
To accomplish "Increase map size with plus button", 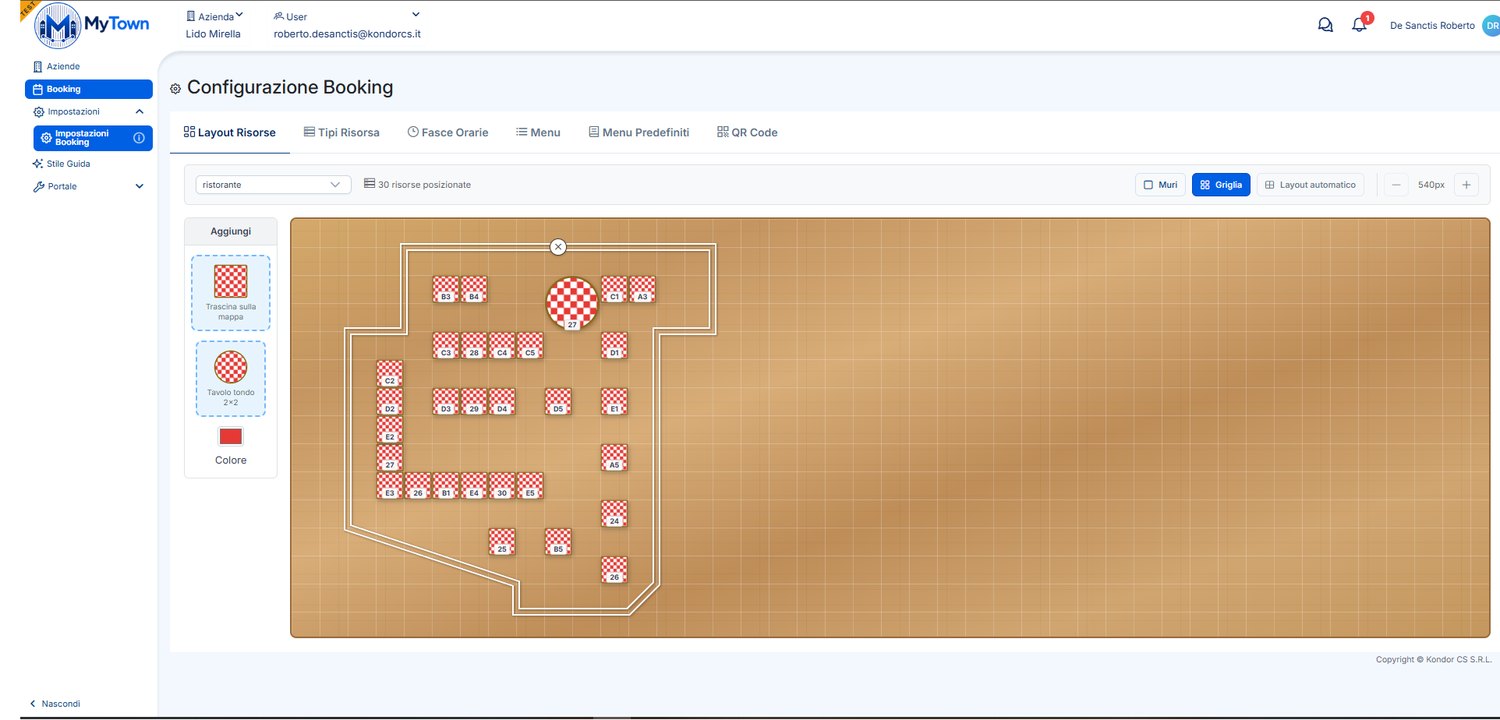I will point(1466,185).
